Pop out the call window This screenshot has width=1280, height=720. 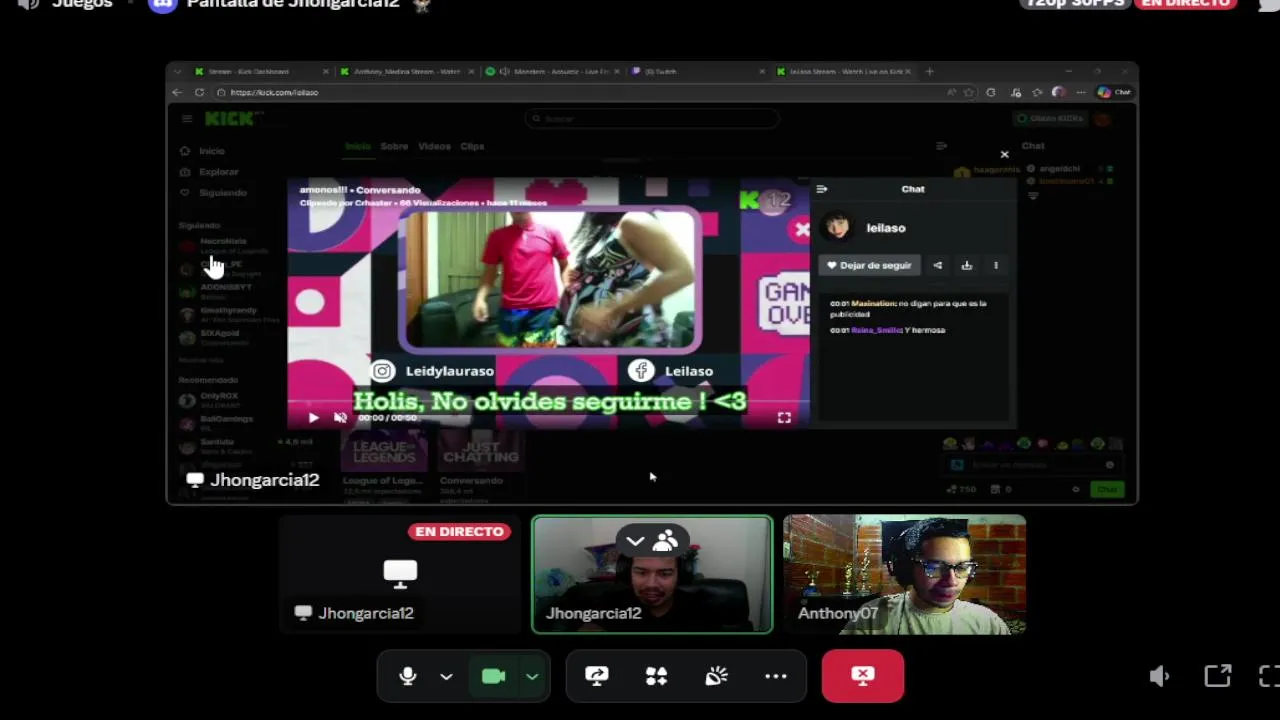[x=1217, y=677]
